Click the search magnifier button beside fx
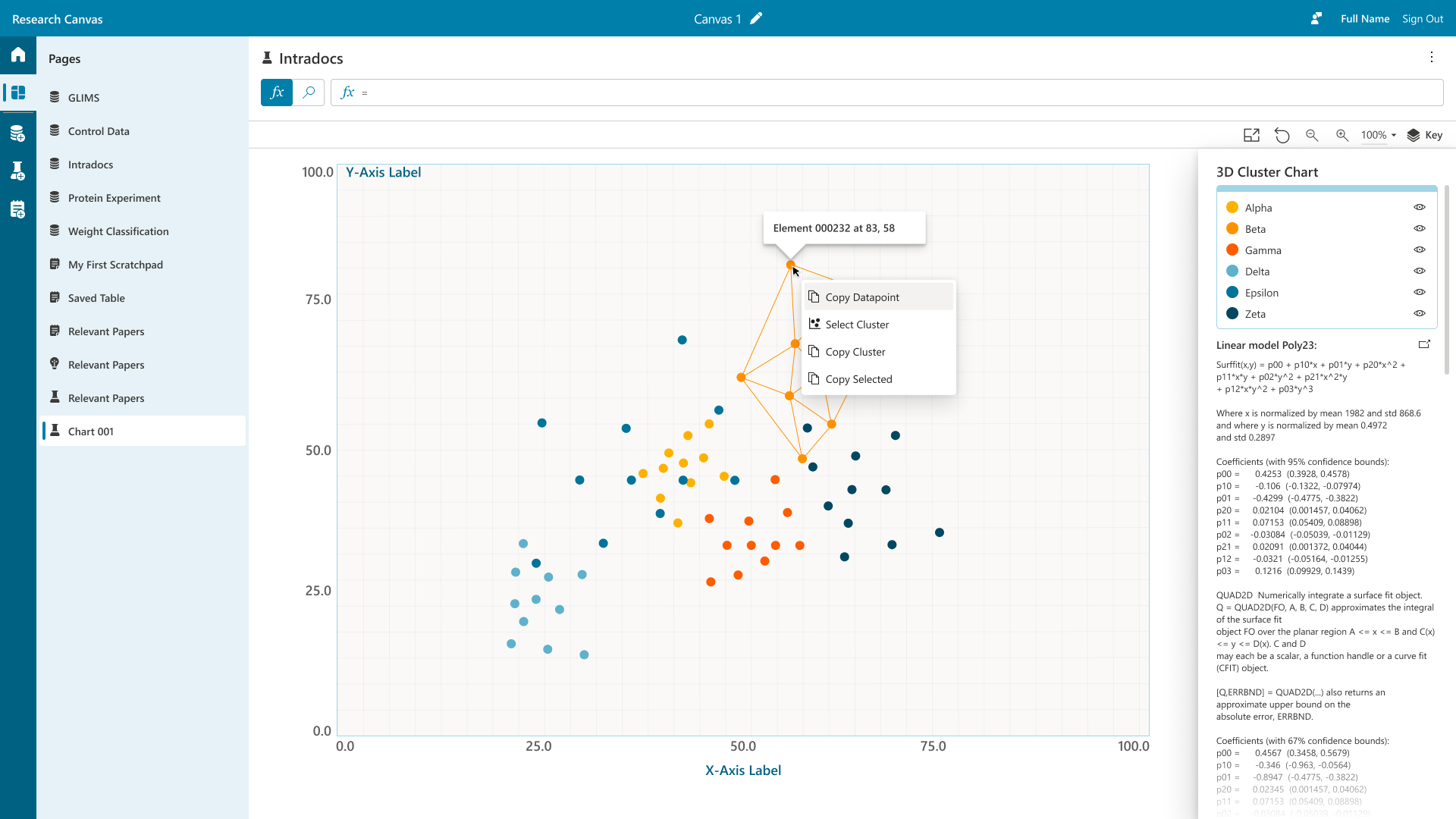The height and width of the screenshot is (819, 1456). point(309,93)
